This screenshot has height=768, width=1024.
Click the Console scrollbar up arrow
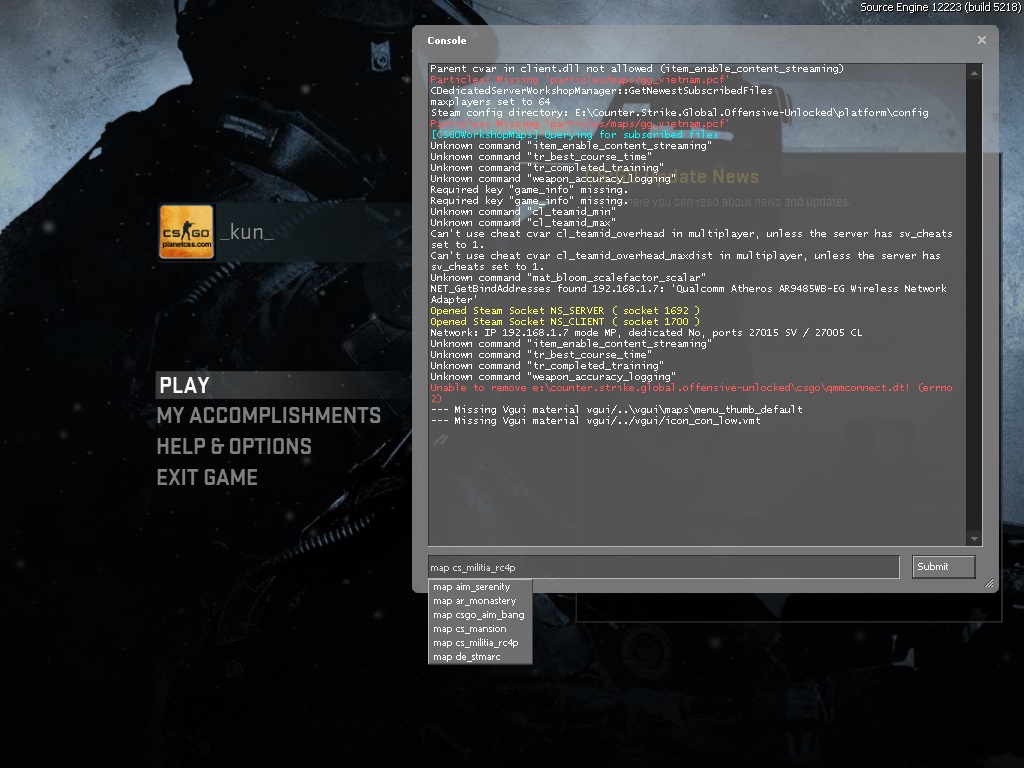pos(974,73)
